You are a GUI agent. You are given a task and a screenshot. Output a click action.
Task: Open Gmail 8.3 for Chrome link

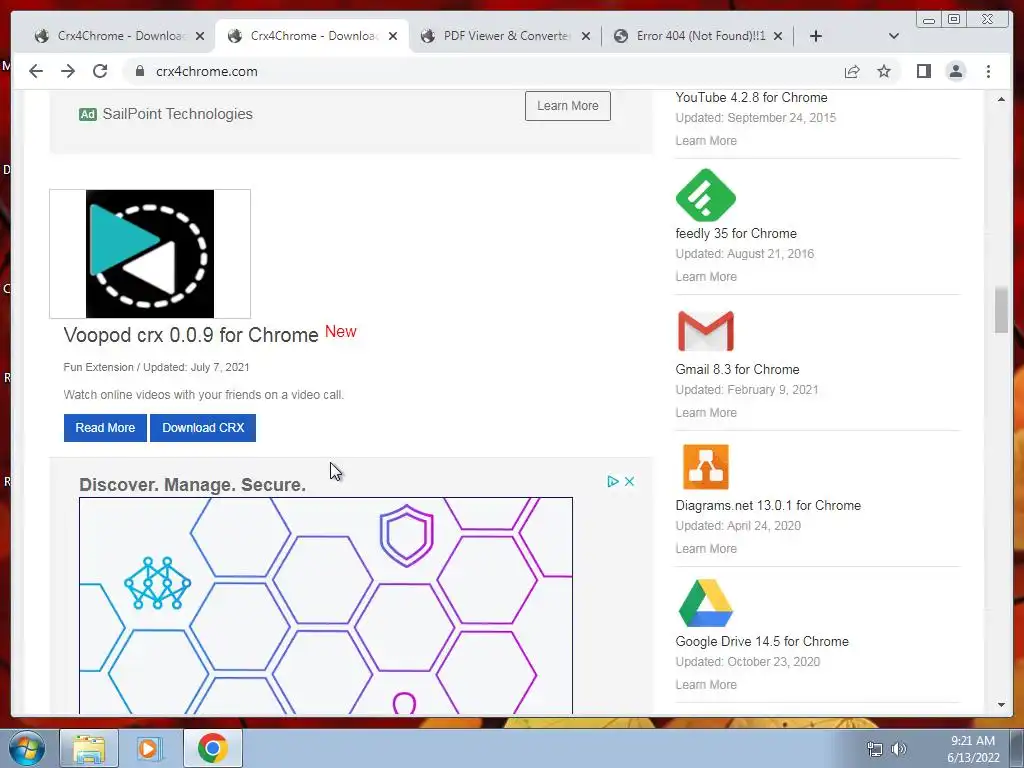[737, 369]
